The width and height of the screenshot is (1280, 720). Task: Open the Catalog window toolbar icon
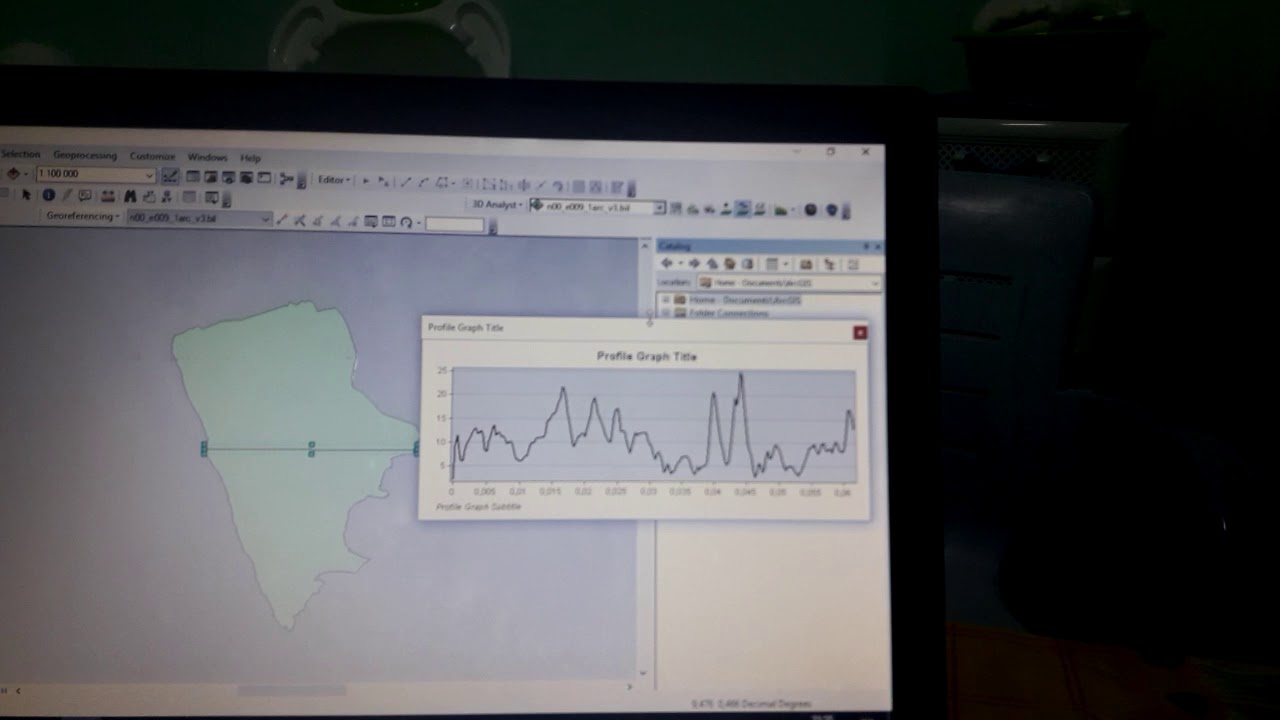coord(211,177)
